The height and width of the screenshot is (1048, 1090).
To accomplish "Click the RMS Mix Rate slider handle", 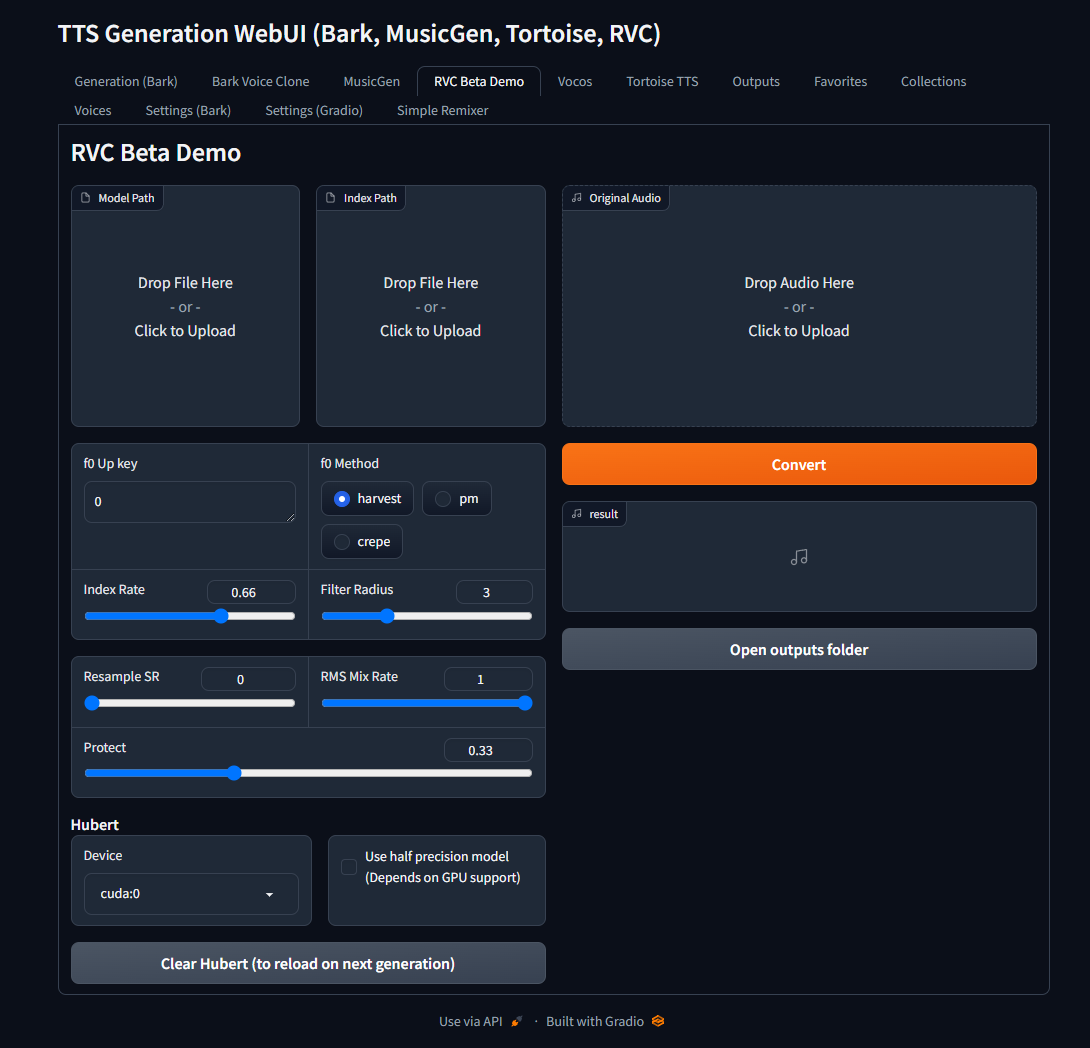I will pyautogui.click(x=526, y=703).
